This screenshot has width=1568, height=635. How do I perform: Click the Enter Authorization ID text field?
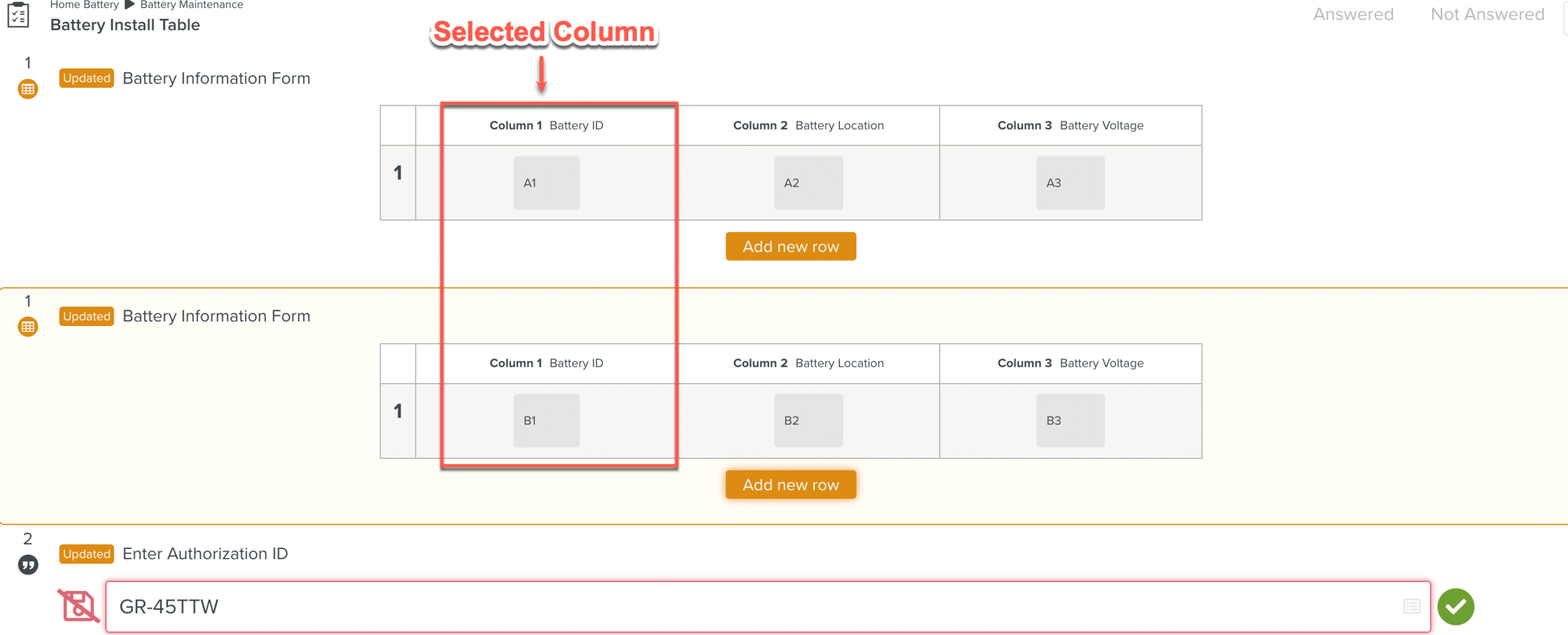(753, 606)
